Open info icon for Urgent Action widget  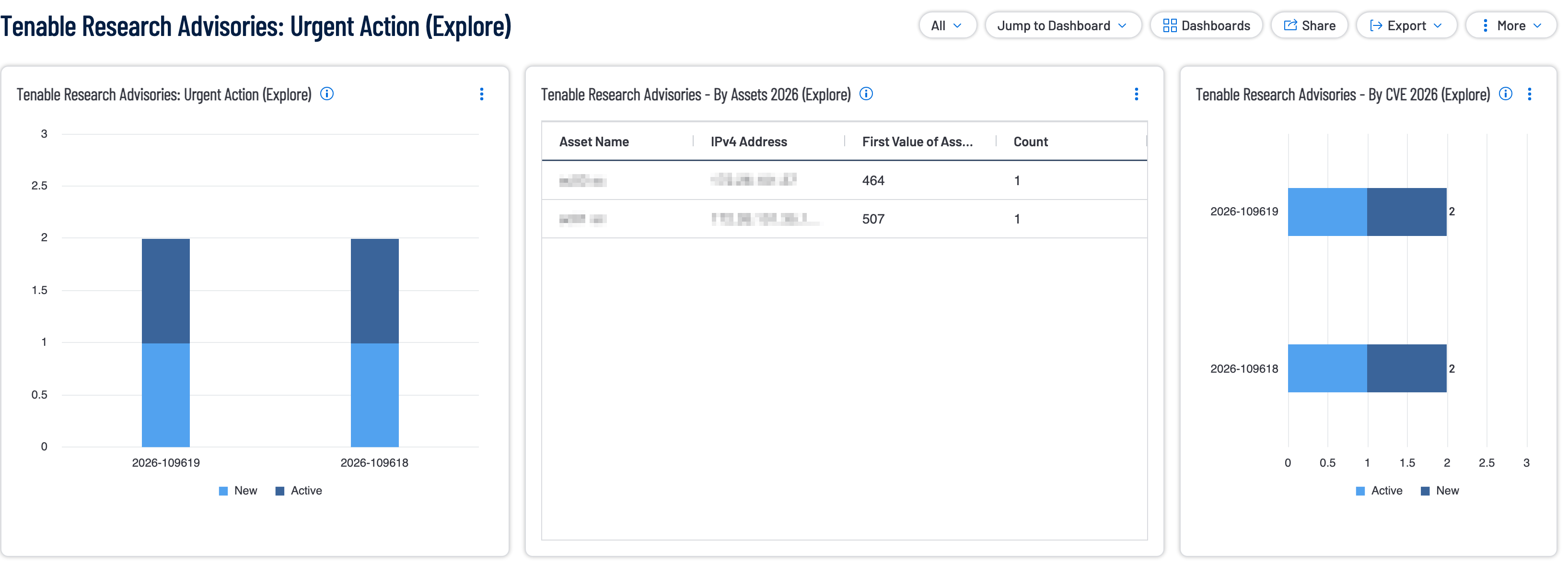(327, 94)
